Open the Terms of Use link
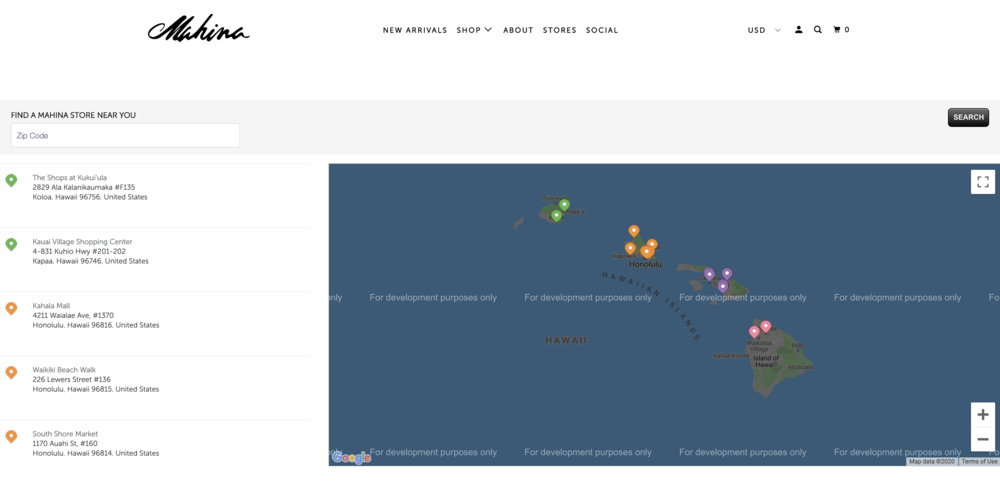This screenshot has width=1000, height=481. pos(980,461)
